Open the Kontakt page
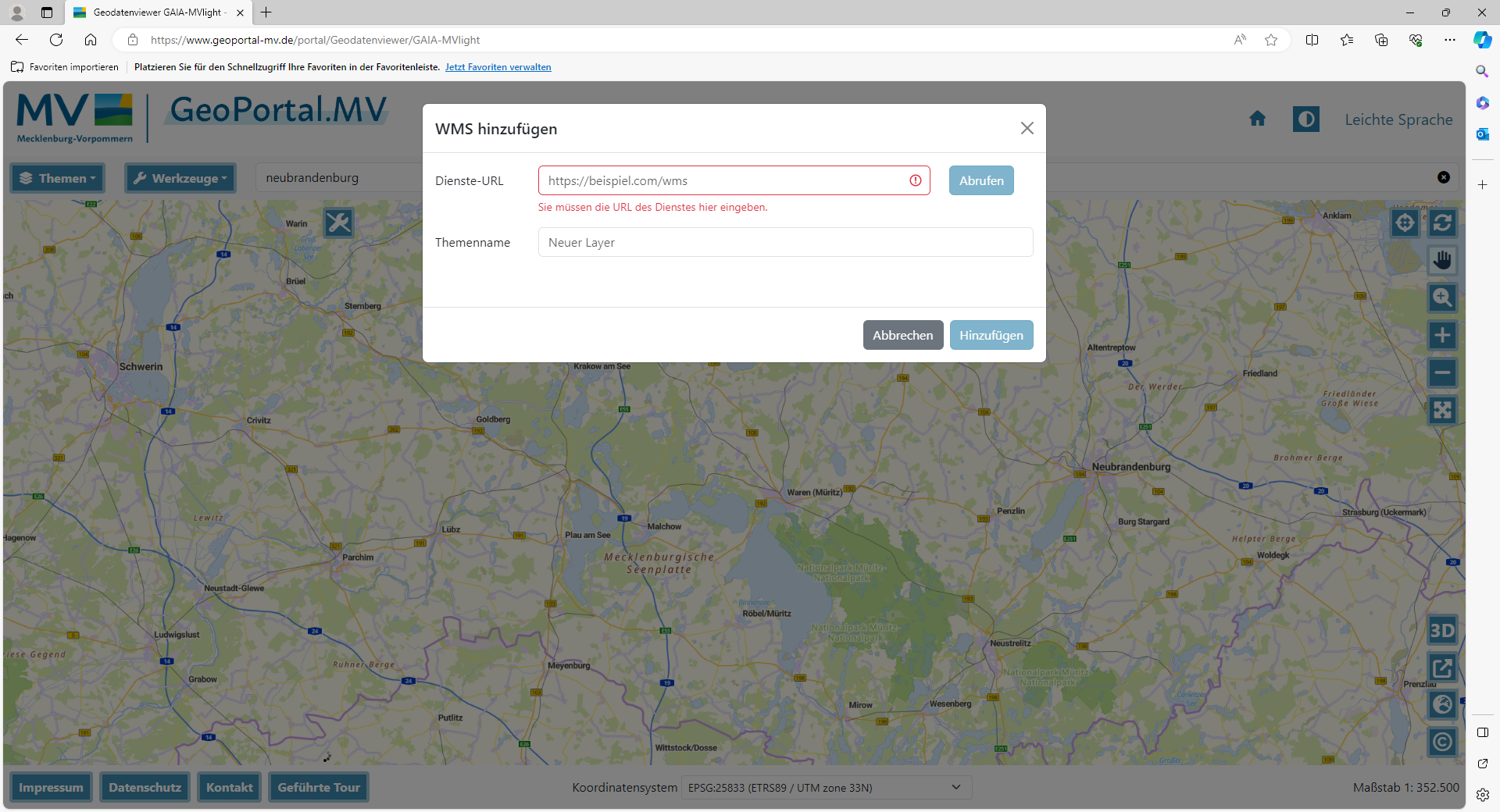Viewport: 1500px width, 812px height. point(229,787)
